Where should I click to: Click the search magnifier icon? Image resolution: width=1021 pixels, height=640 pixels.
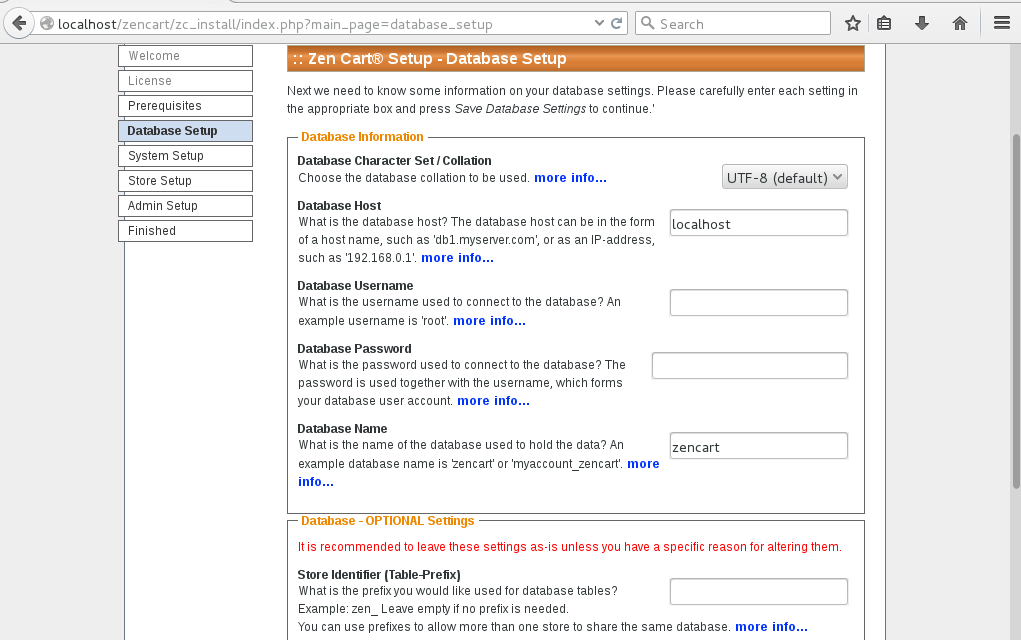coord(647,23)
